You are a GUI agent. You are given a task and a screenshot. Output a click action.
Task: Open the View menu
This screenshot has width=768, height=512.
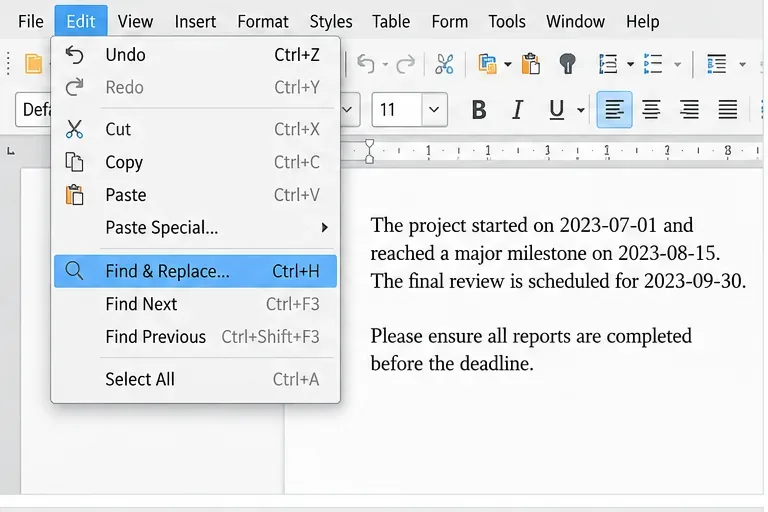135,22
